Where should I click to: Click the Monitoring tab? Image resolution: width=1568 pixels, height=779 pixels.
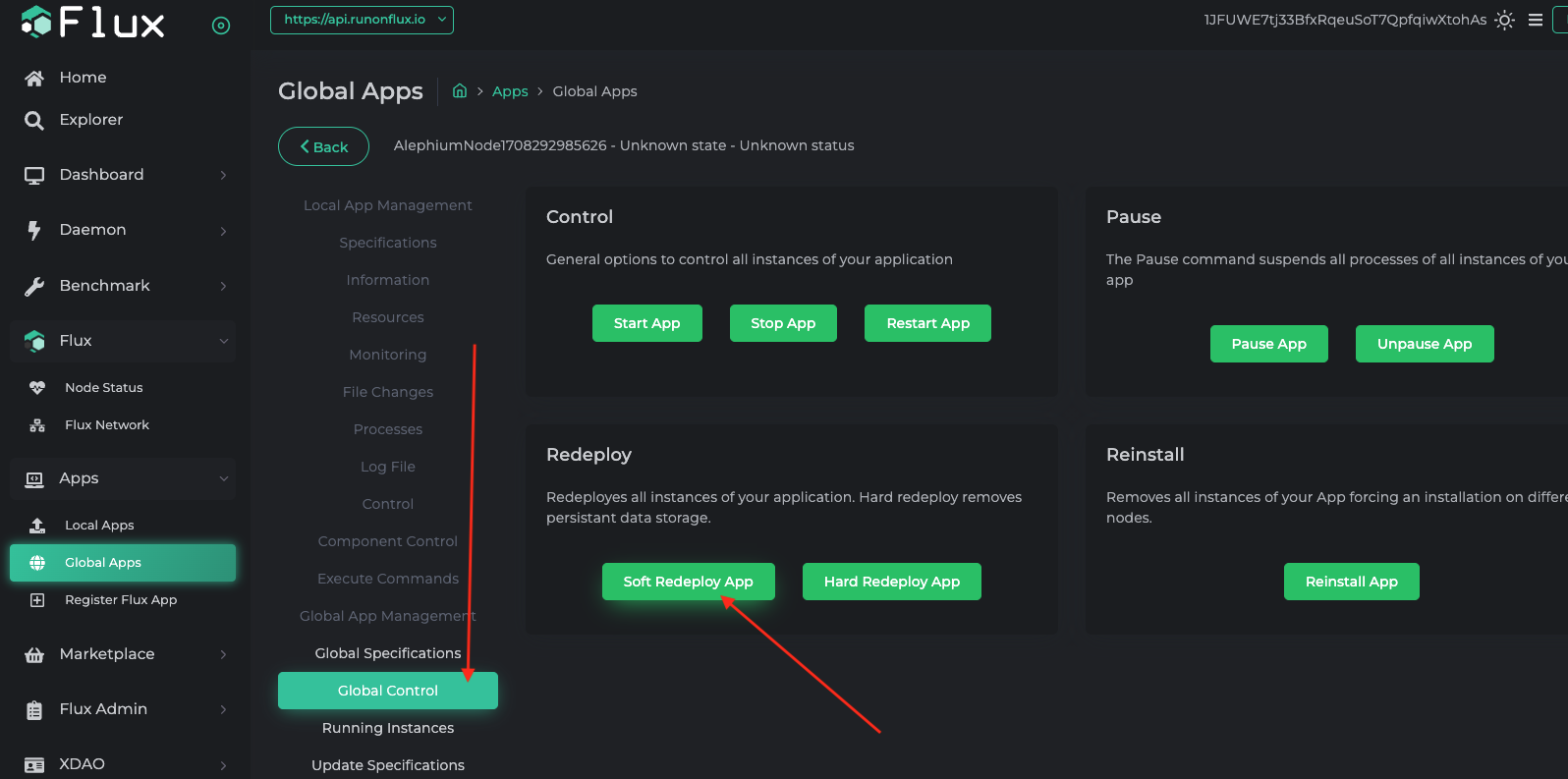(x=388, y=355)
